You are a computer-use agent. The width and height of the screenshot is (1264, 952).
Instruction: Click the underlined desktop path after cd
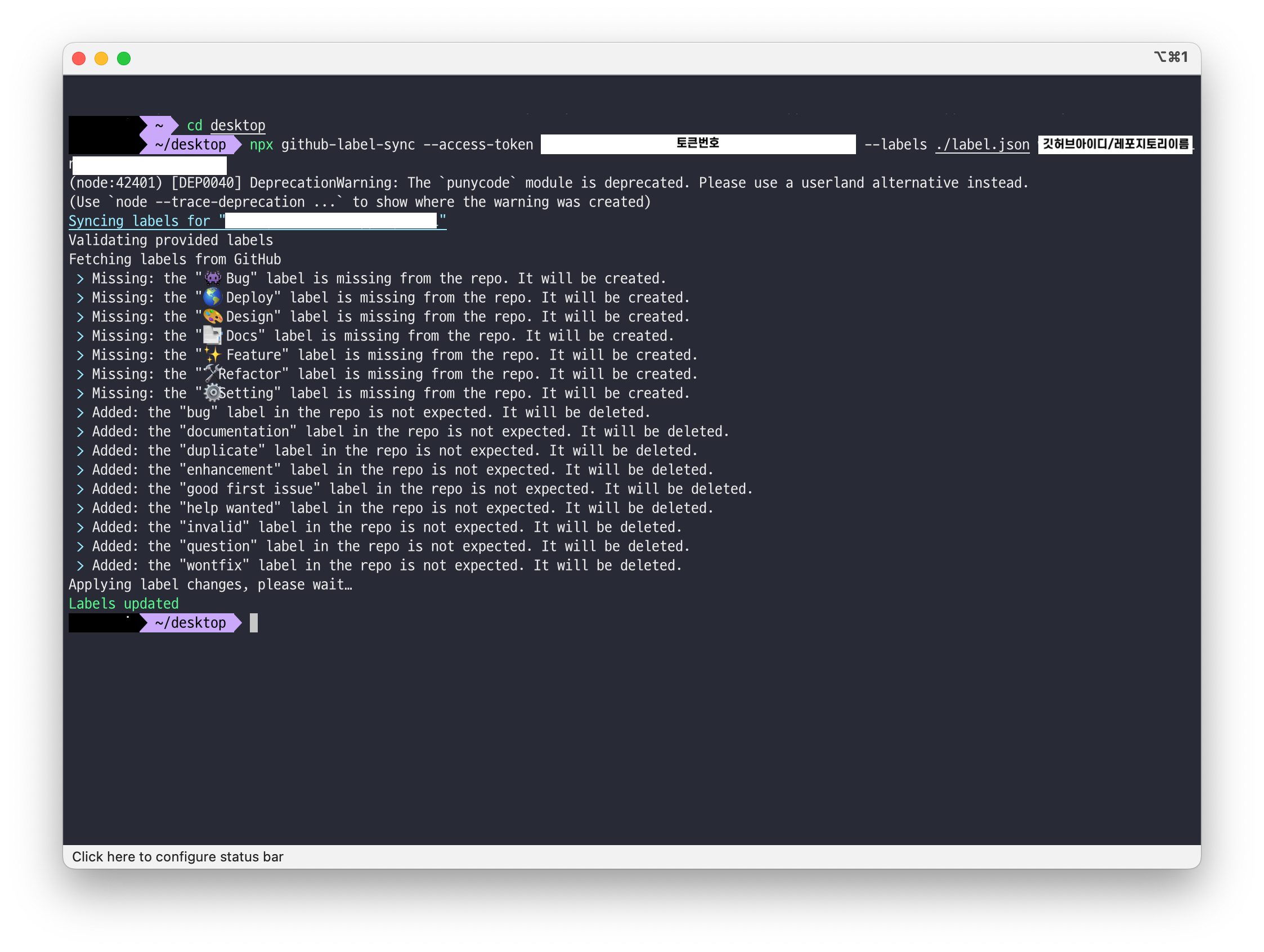[x=237, y=125]
